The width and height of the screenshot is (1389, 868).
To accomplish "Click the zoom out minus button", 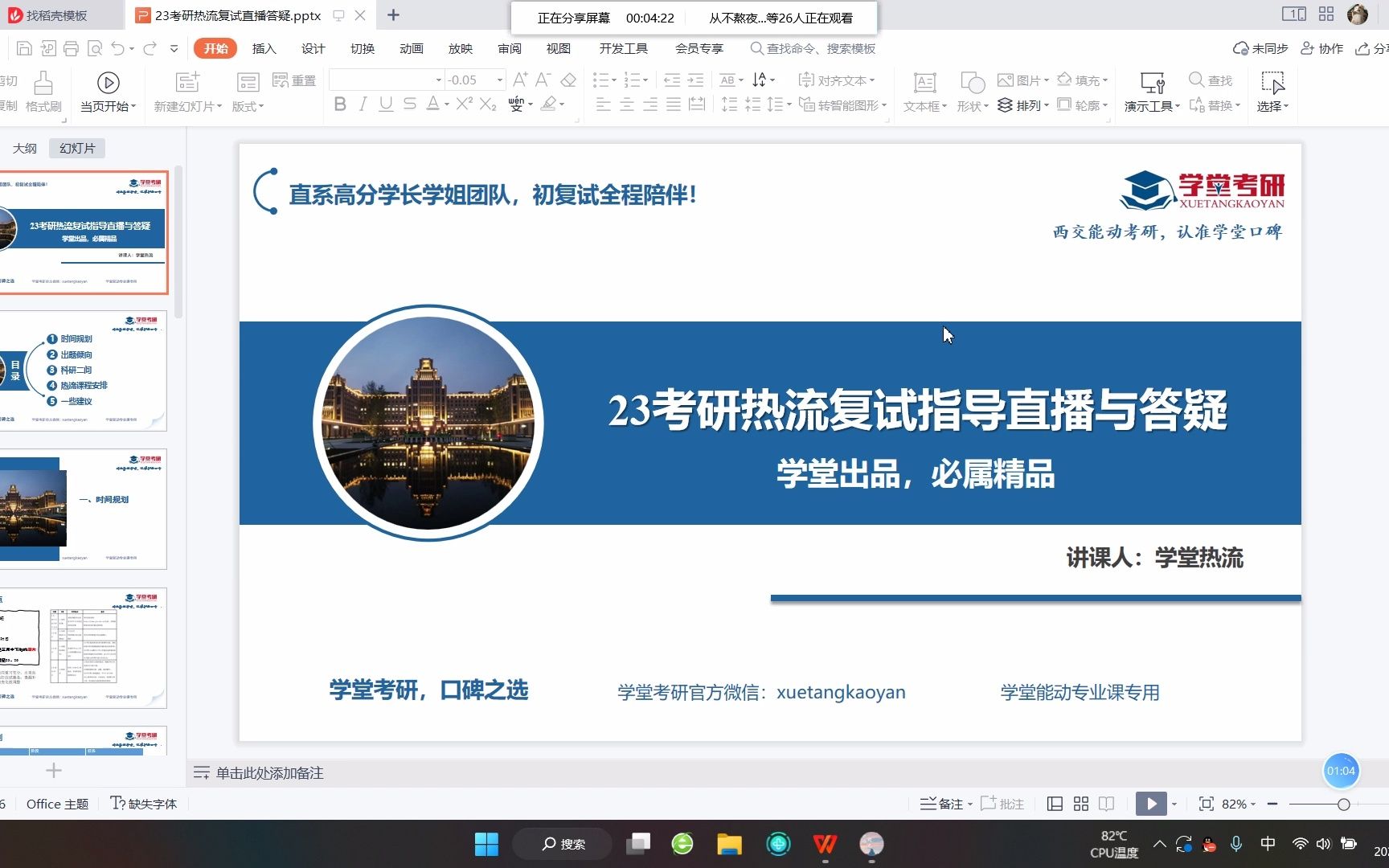I will (x=1272, y=804).
